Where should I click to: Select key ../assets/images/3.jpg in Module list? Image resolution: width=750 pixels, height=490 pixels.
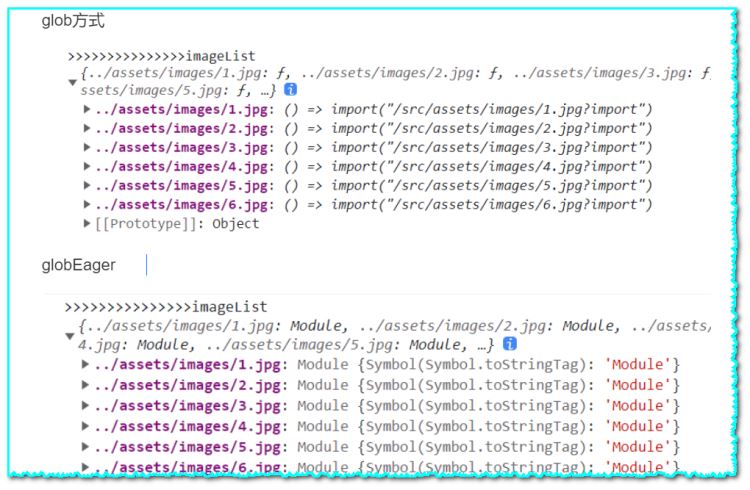point(188,406)
